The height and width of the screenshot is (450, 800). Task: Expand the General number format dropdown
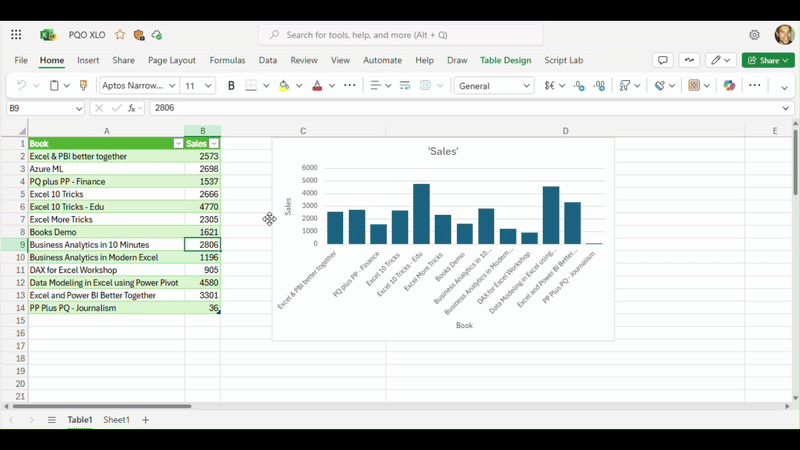point(526,86)
